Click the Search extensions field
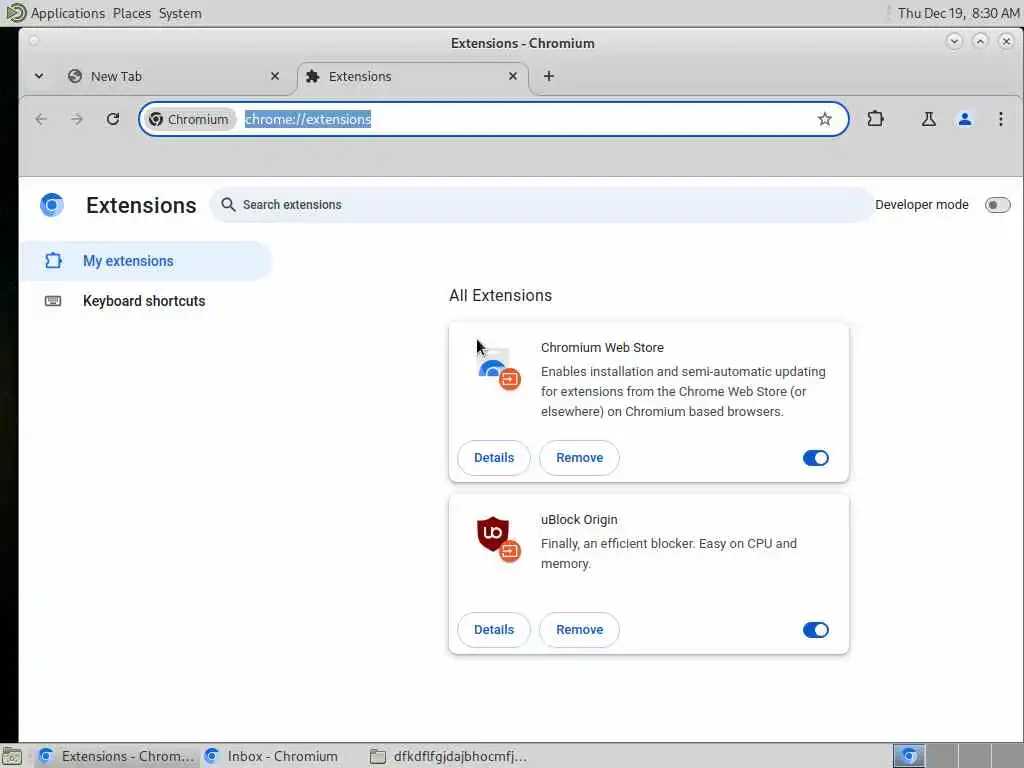1024x768 pixels. click(x=542, y=204)
